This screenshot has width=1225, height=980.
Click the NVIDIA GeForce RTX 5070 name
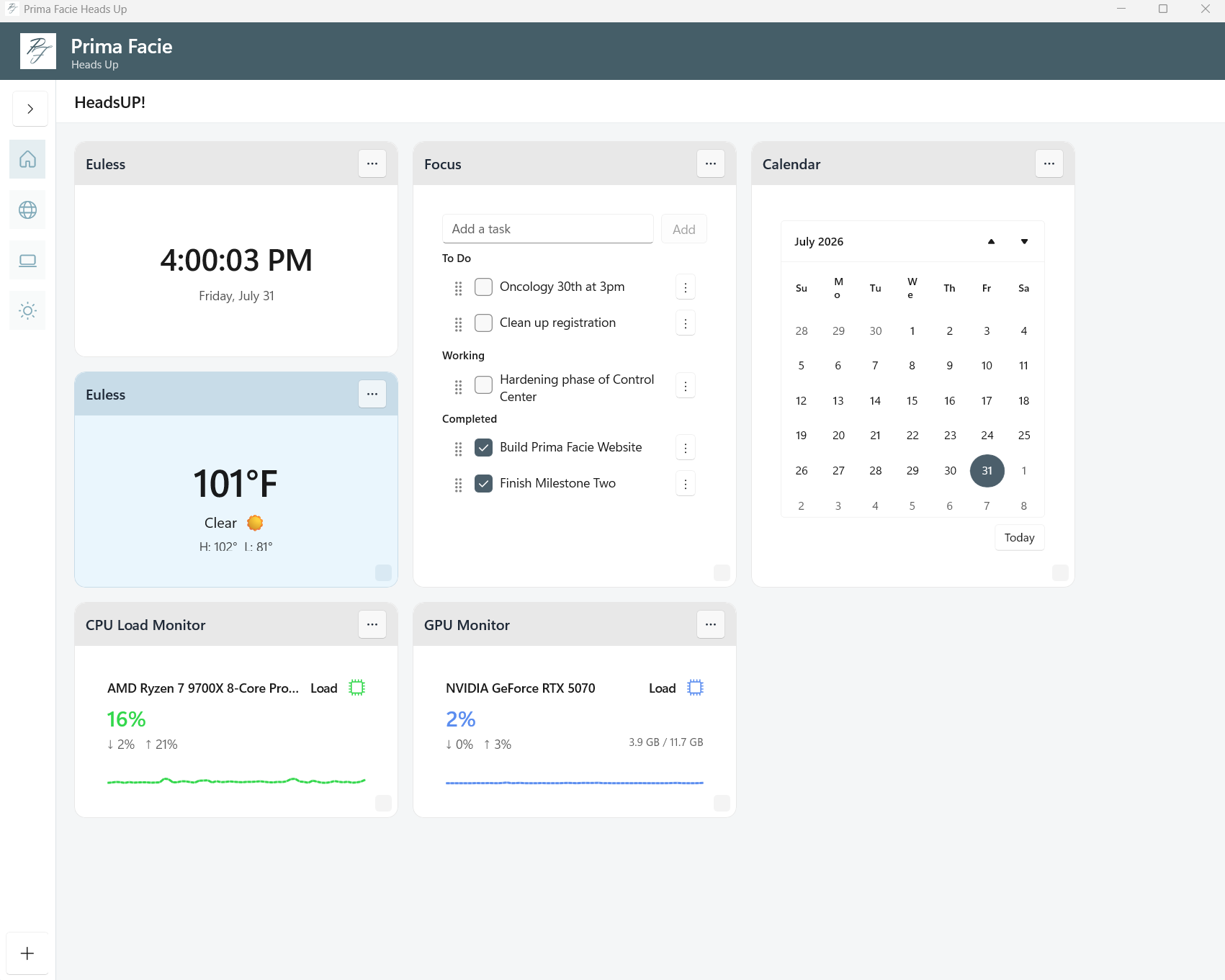pyautogui.click(x=521, y=688)
